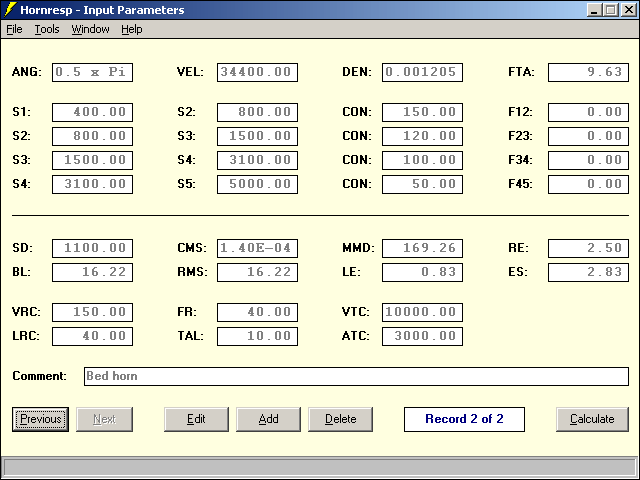Select the LE field 0.83
Image resolution: width=640 pixels, height=480 pixels.
(422, 272)
